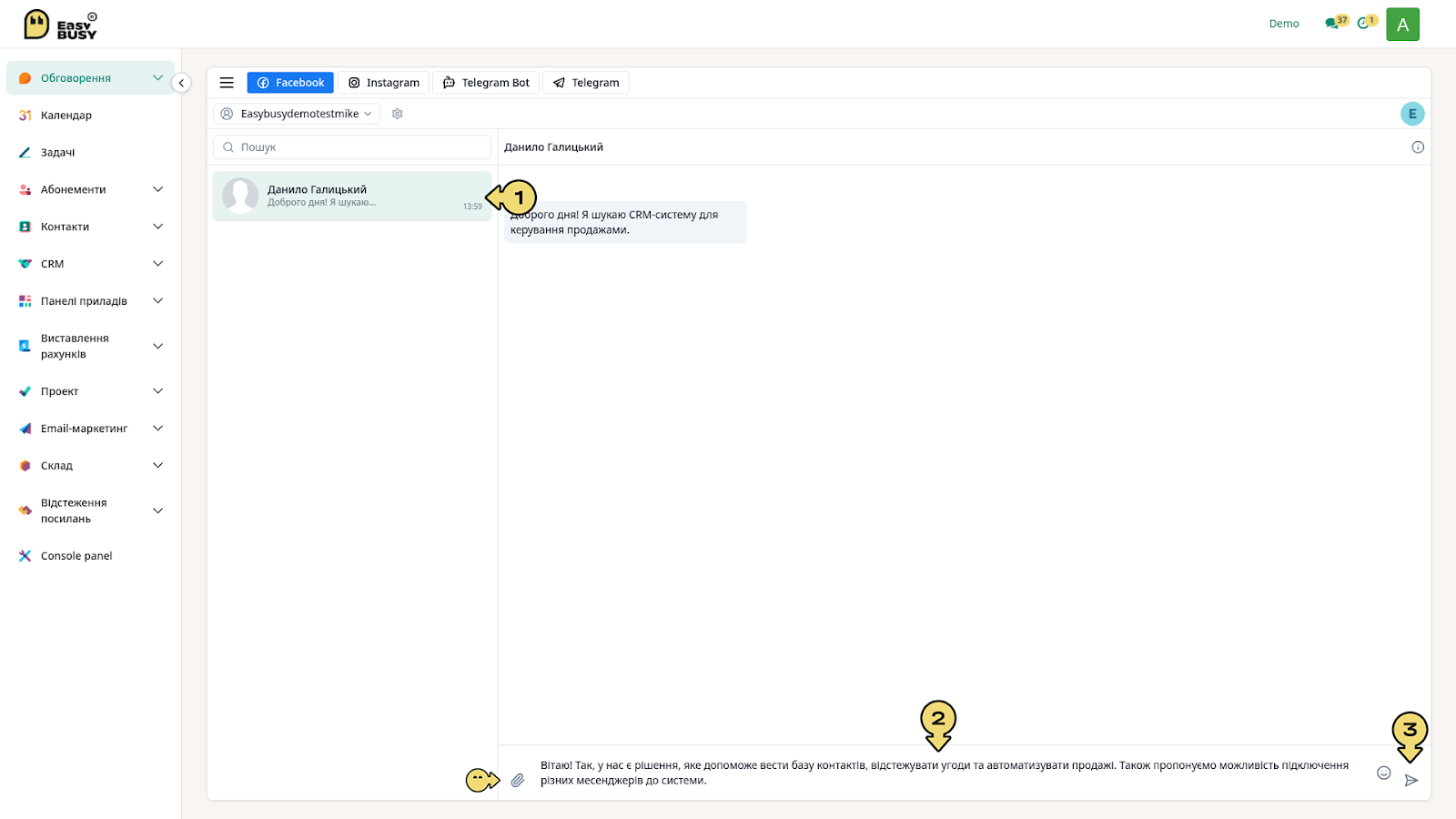Screen dimensions: 1456x819
Task: Select the Данило Галицький conversation
Action: pos(352,196)
